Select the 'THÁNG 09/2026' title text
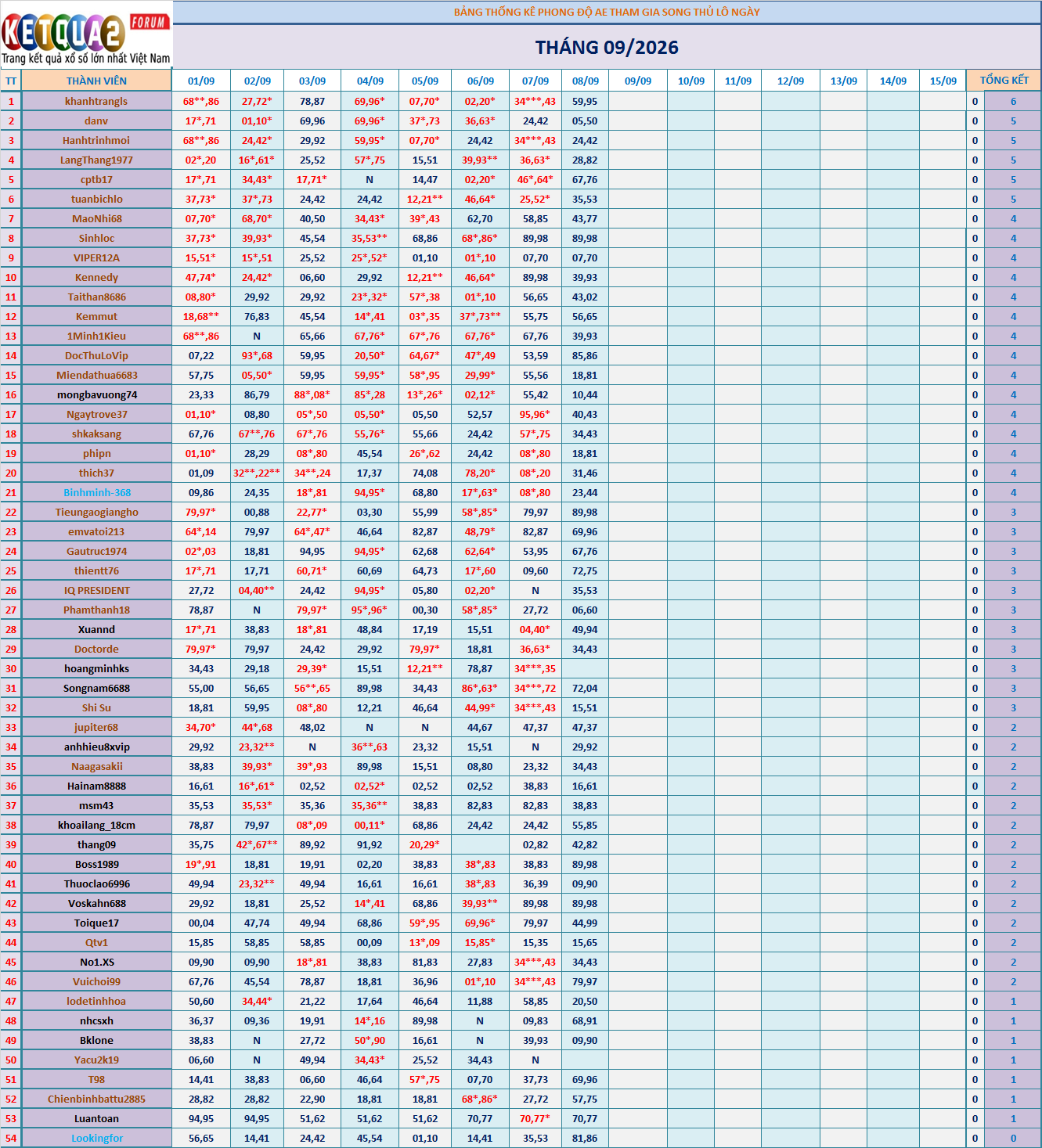This screenshot has height=1148, width=1042. tap(607, 48)
